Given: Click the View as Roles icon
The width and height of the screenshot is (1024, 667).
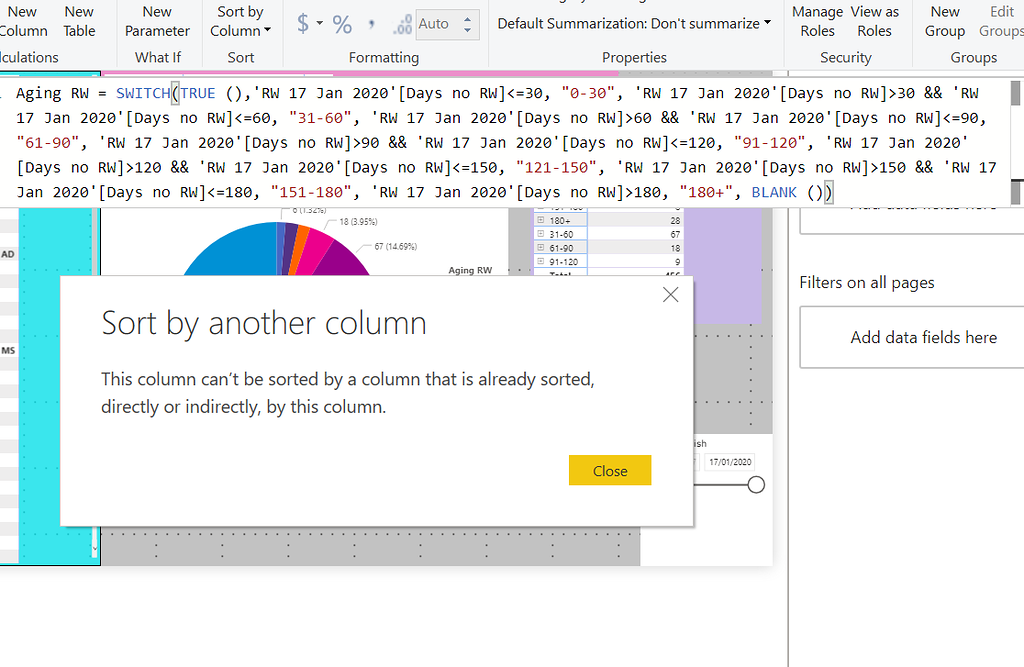Looking at the screenshot, I should pos(874,20).
